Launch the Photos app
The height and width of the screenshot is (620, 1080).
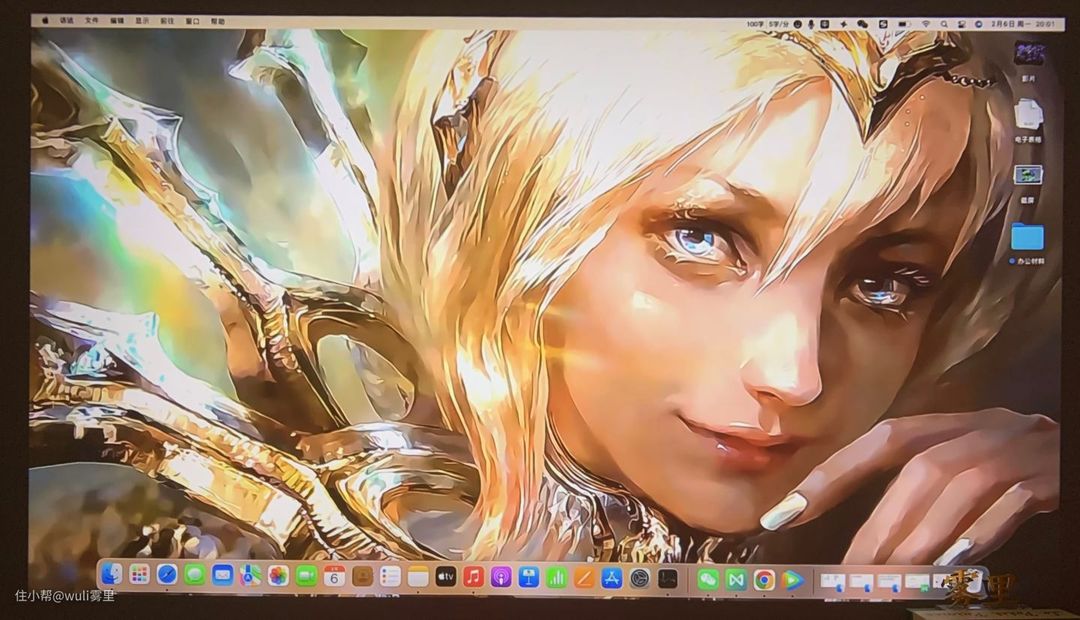pos(278,575)
